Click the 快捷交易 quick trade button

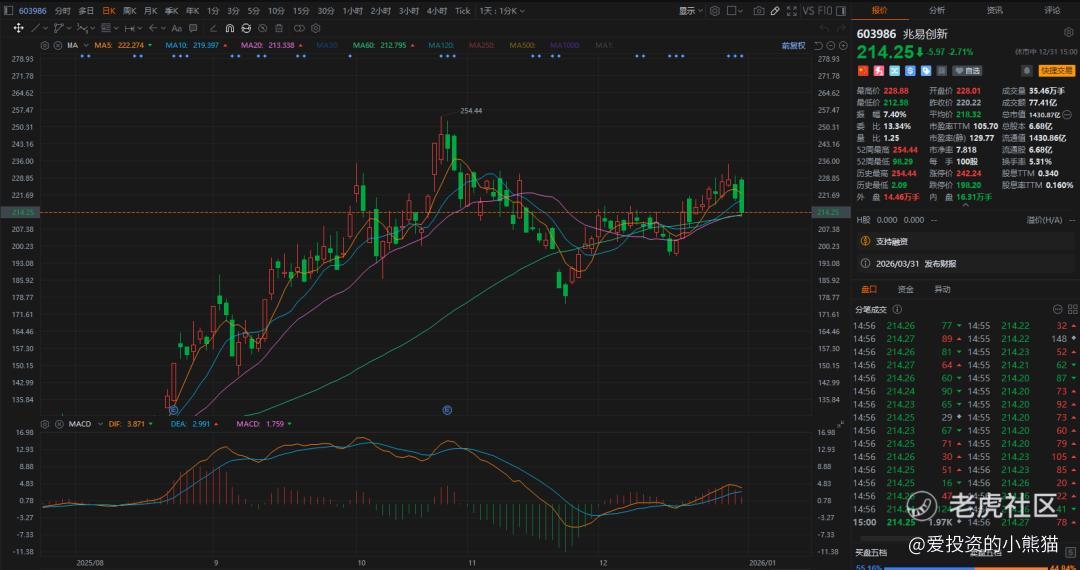[1057, 71]
